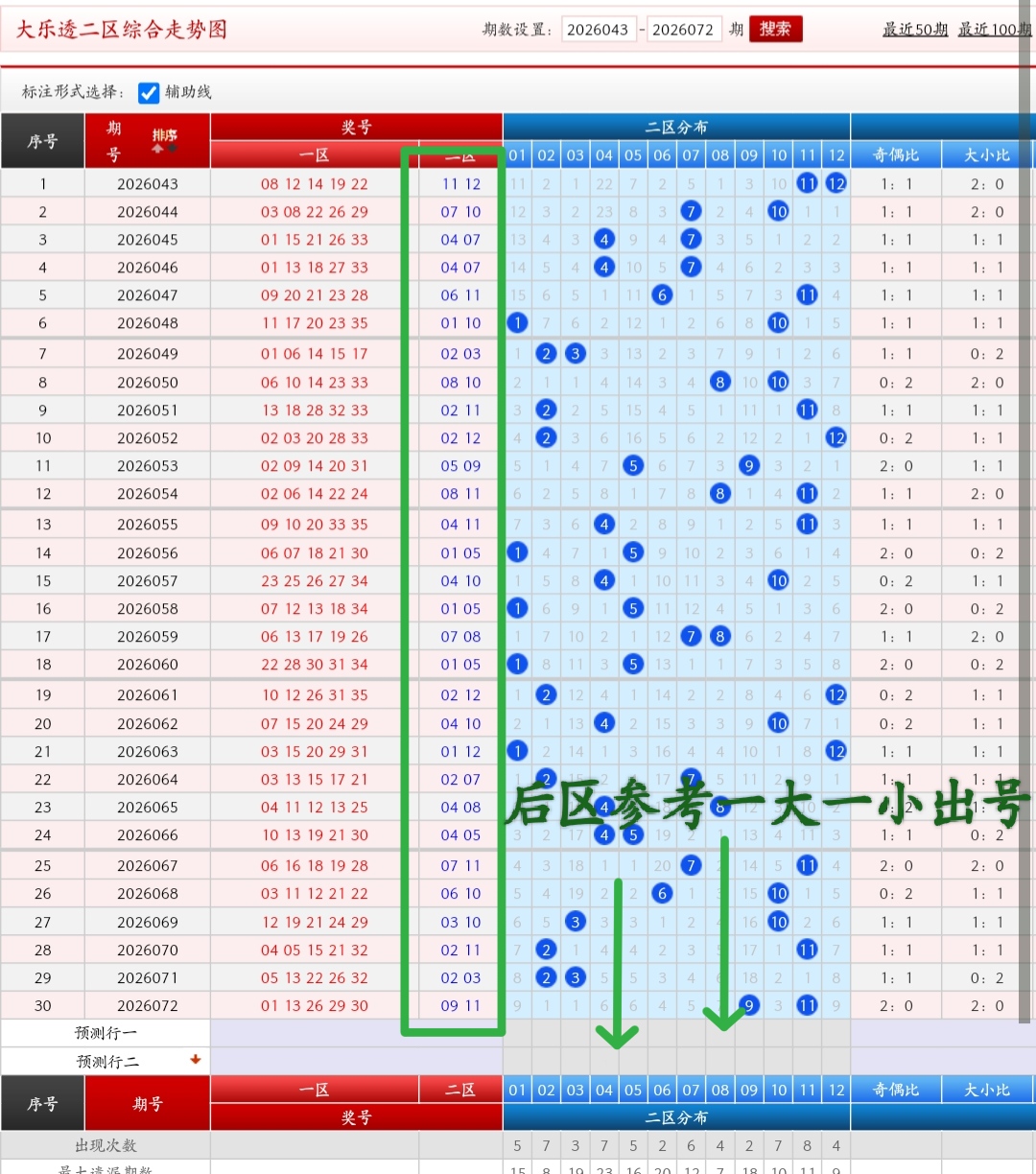
Task: Select the period number 2026058
Action: 148,608
